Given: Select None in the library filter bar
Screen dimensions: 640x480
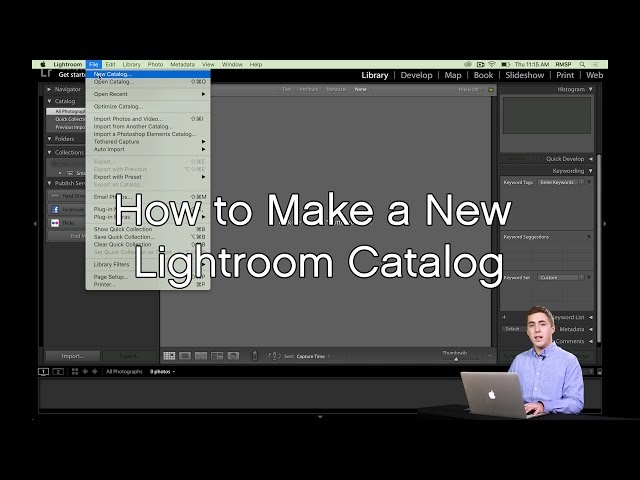Looking at the screenshot, I should pyautogui.click(x=360, y=89).
